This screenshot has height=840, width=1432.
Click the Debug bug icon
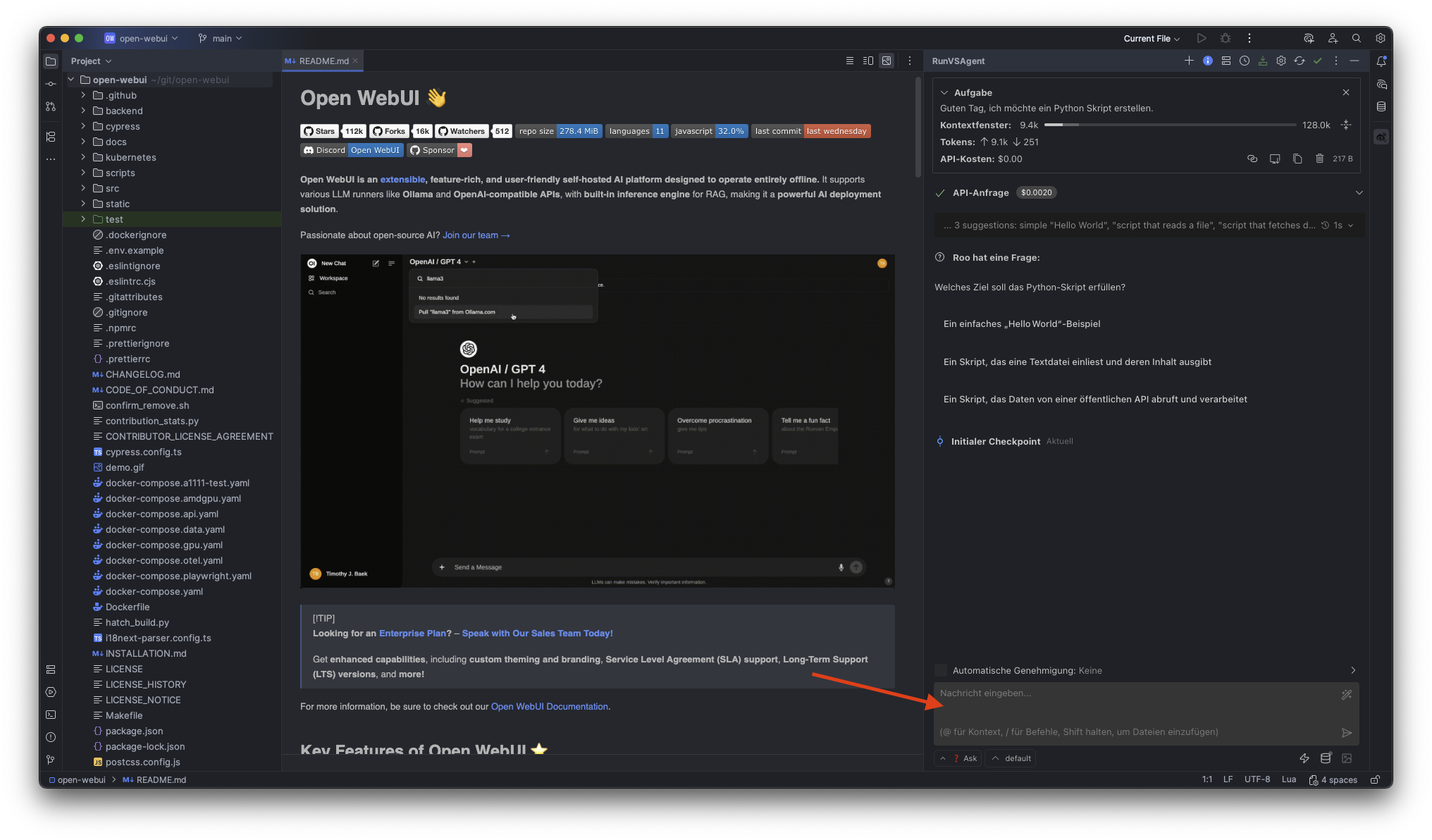coord(1226,38)
